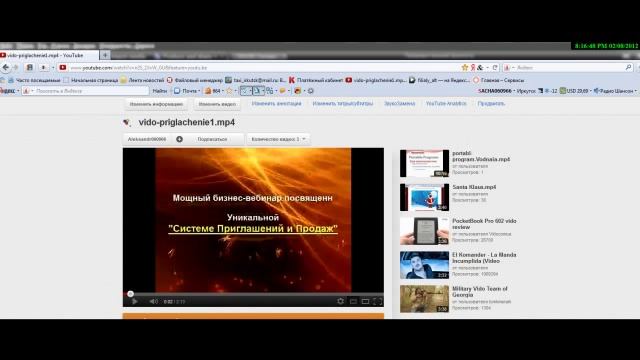Open the 'El Komander' video thumbnail
Image resolution: width=640 pixels, height=360 pixels.
click(424, 265)
